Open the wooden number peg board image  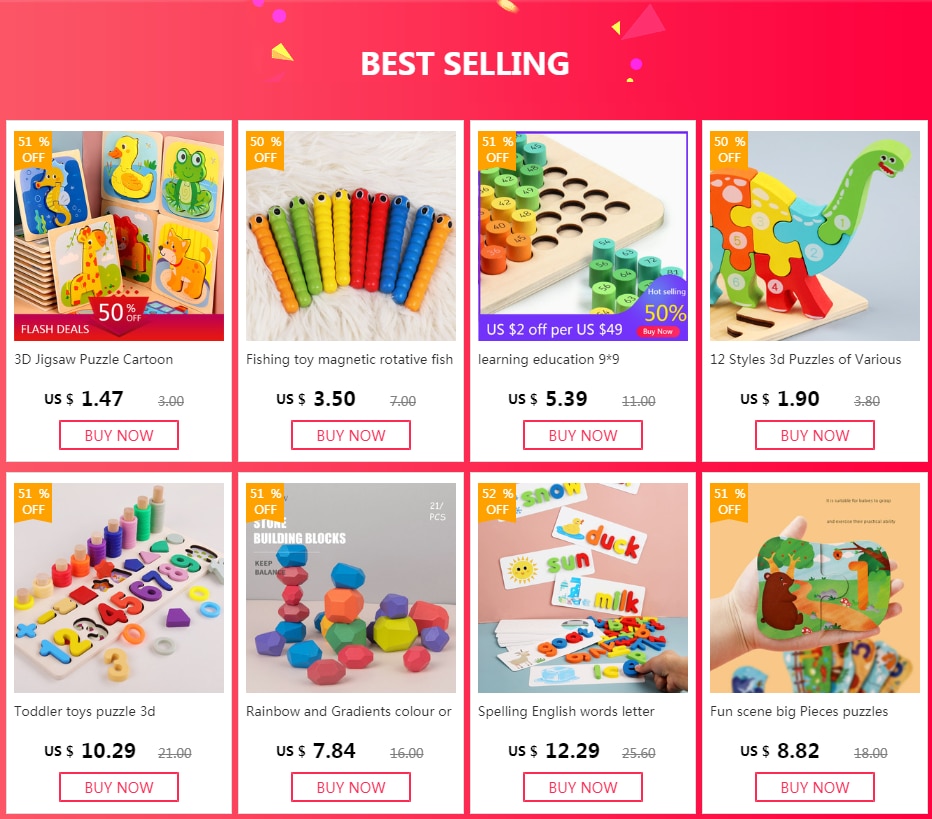[x=582, y=236]
